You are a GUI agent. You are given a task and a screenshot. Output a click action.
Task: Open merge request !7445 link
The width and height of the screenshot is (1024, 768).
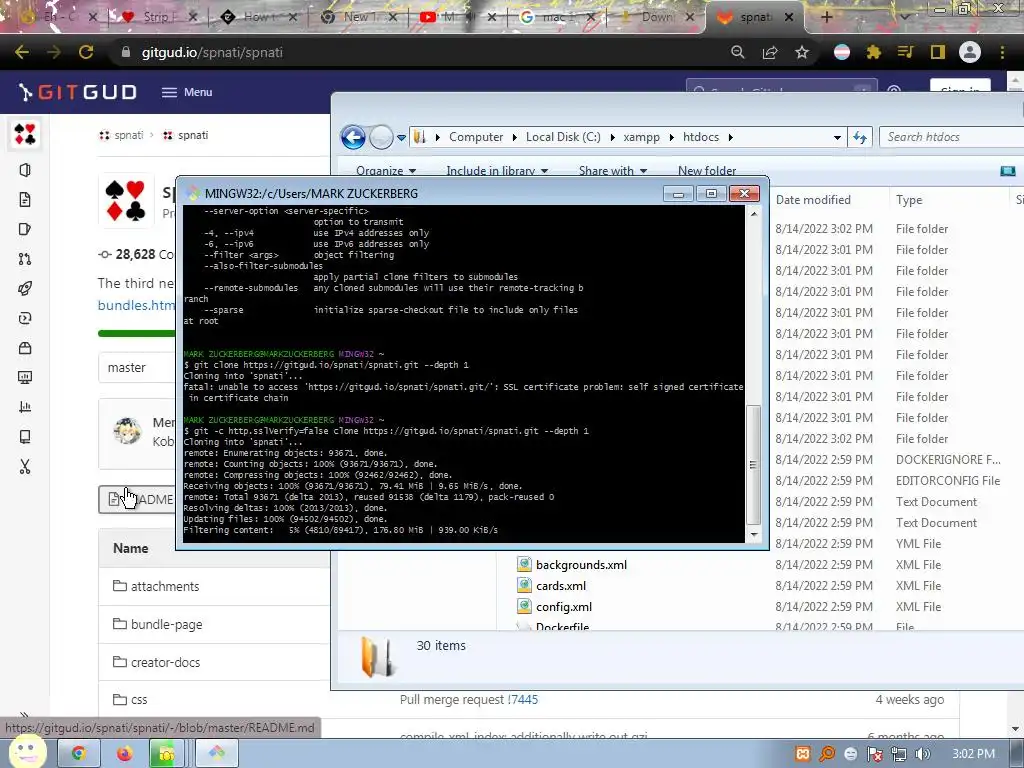(522, 699)
